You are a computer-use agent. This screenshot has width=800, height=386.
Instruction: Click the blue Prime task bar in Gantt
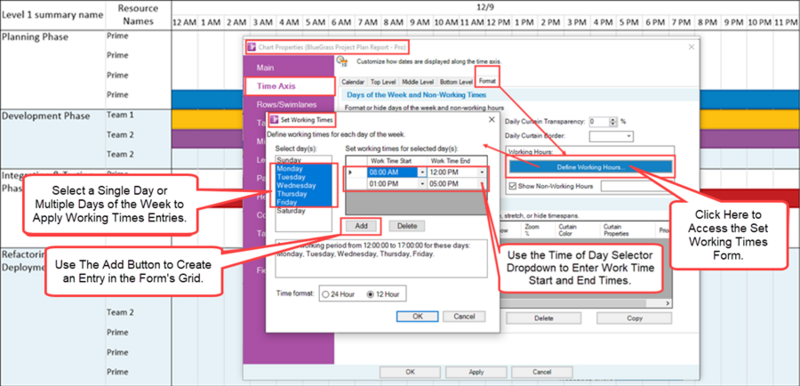coord(207,98)
